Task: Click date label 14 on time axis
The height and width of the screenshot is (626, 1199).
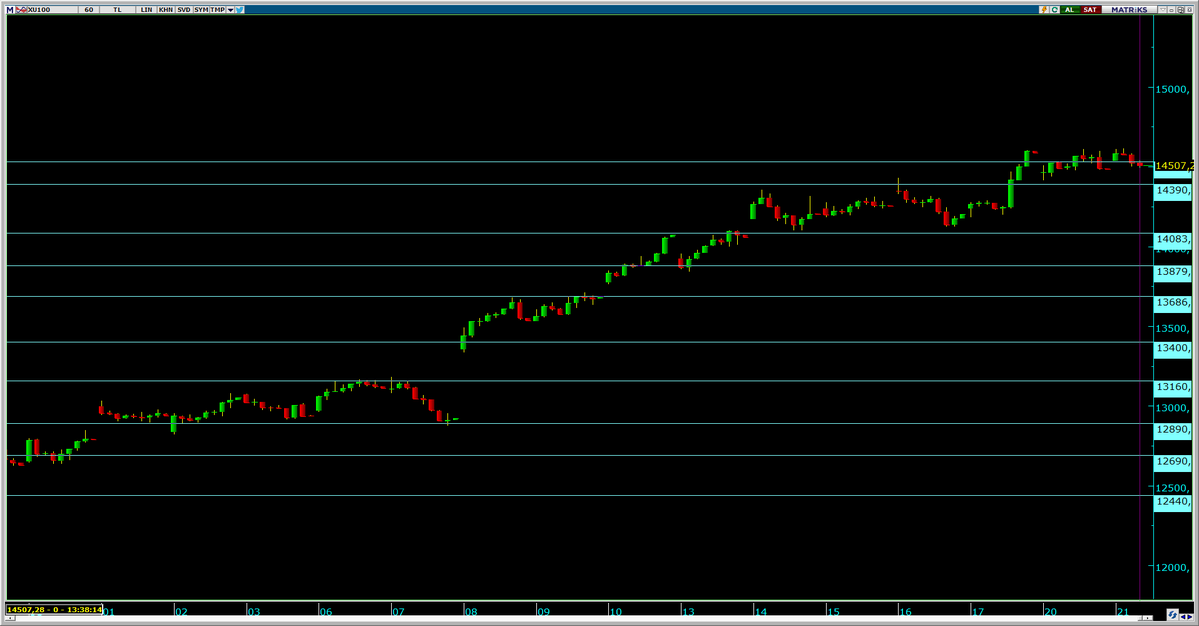Action: click(x=760, y=611)
